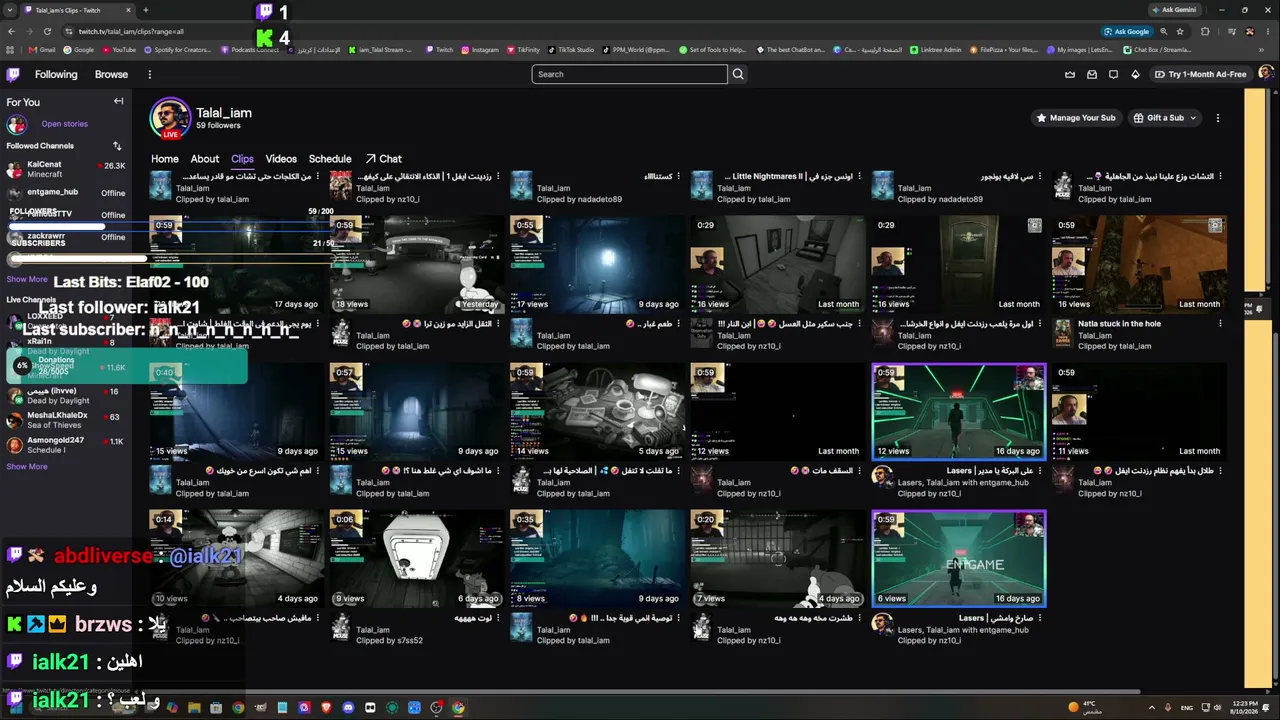Click the Chrome address bar URL
The height and width of the screenshot is (720, 1280).
131,31
